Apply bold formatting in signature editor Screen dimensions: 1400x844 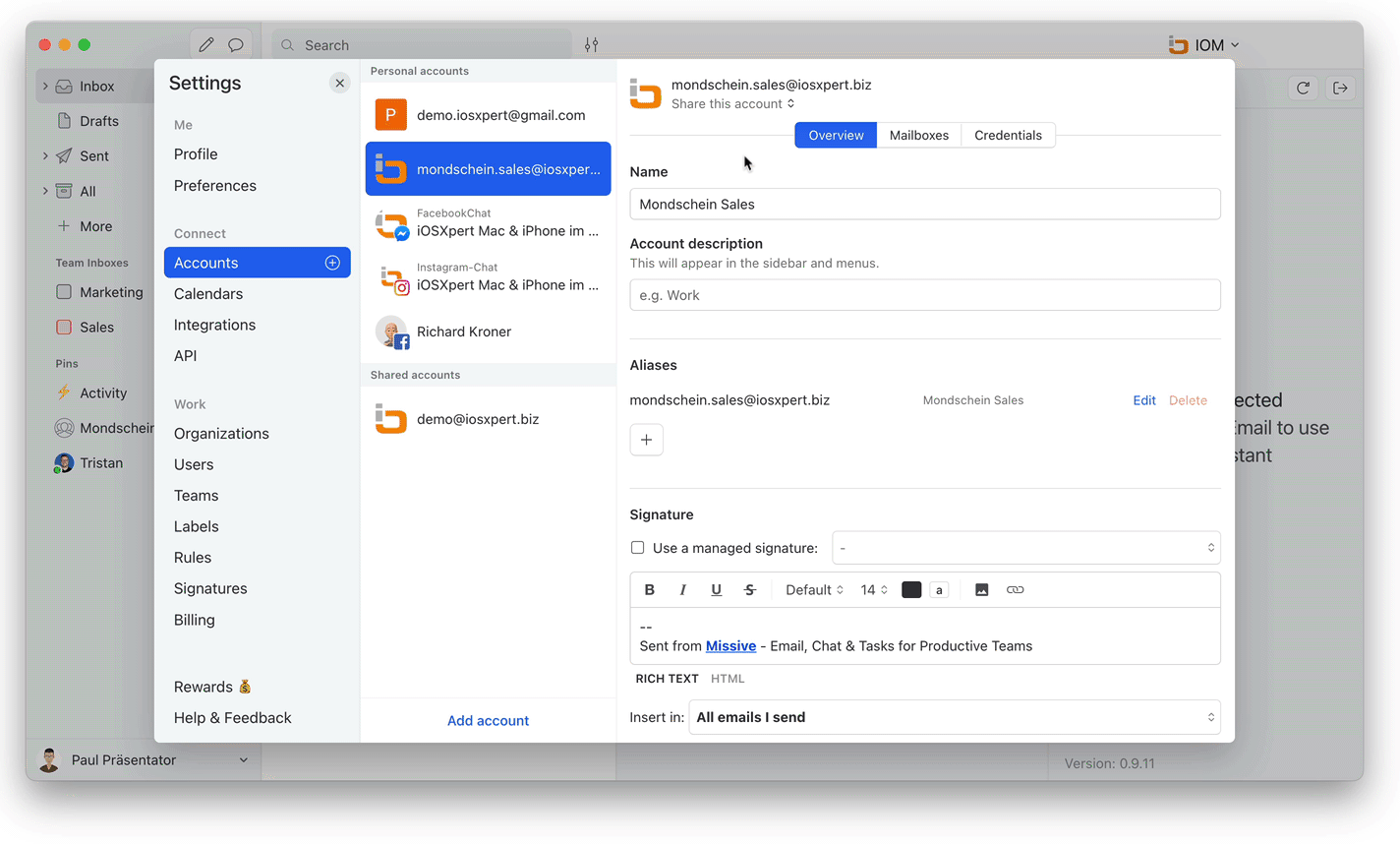point(649,590)
